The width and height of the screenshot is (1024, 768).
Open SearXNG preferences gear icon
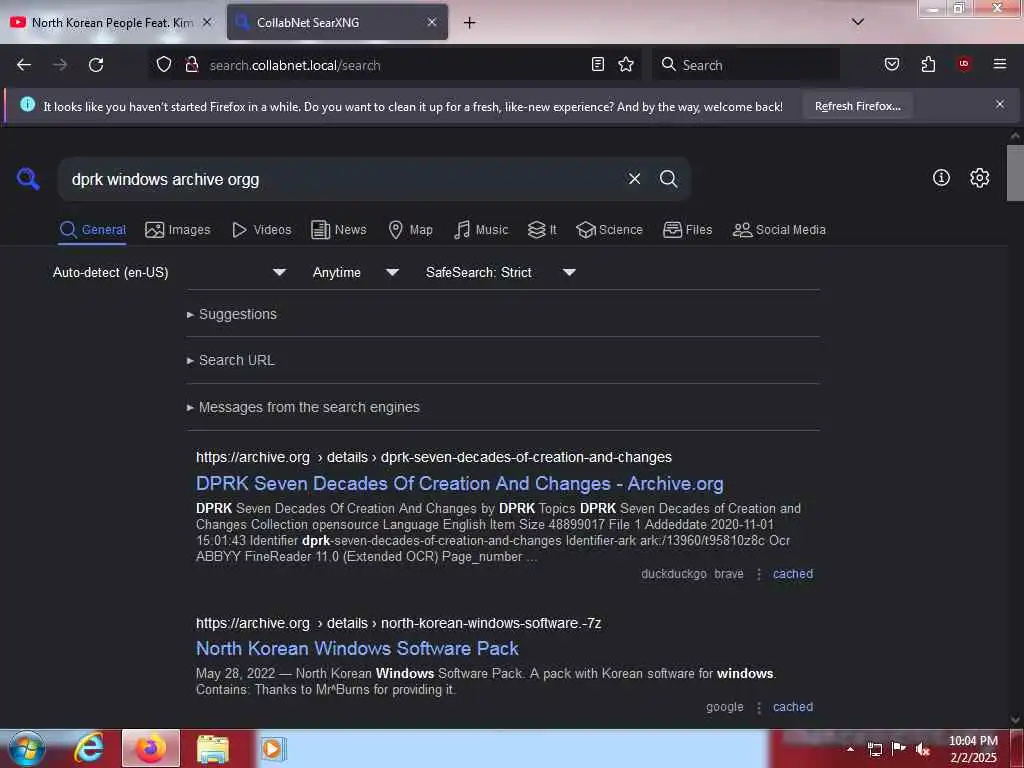coord(980,178)
